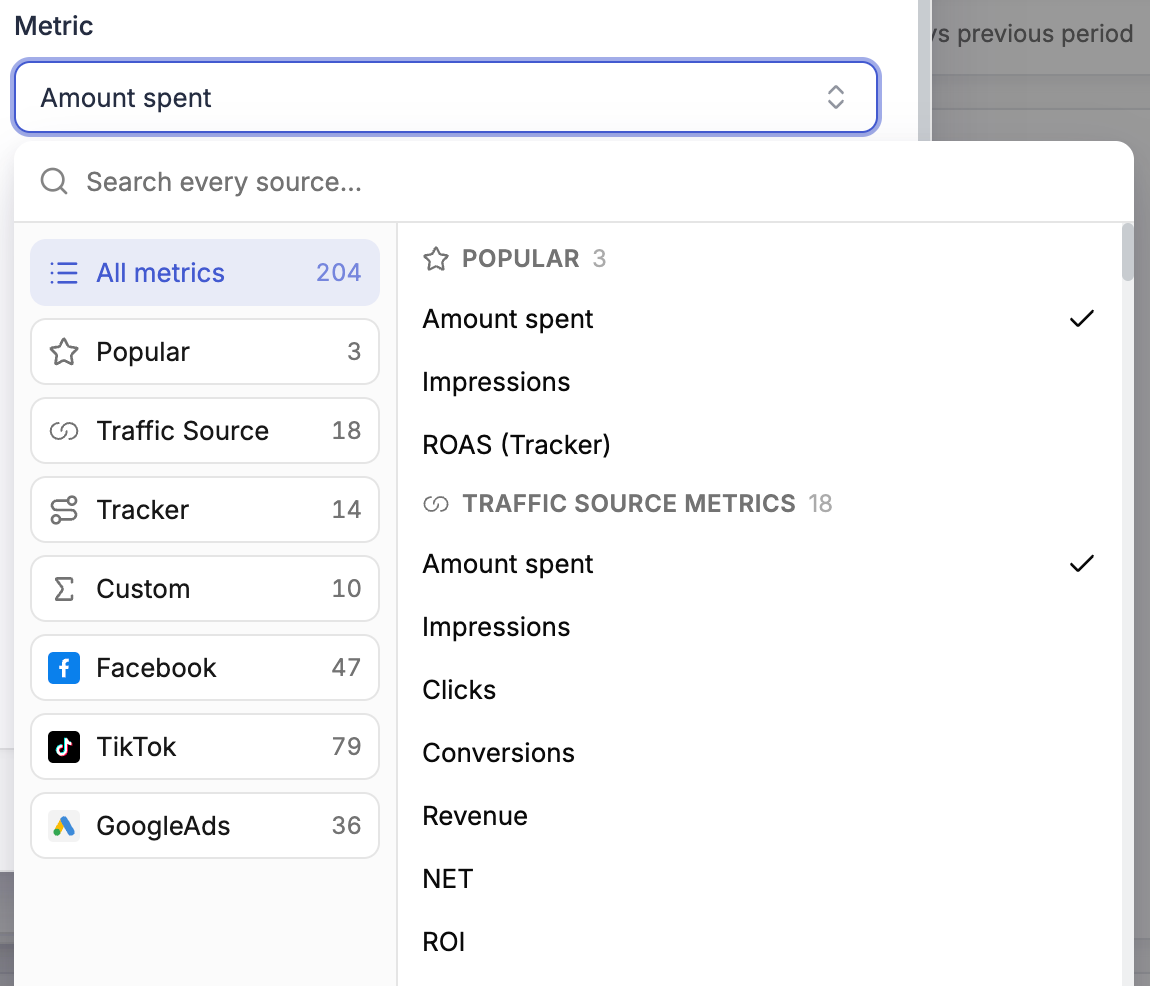The height and width of the screenshot is (986, 1150).
Task: Choose the Conversions metric
Action: pos(759,753)
